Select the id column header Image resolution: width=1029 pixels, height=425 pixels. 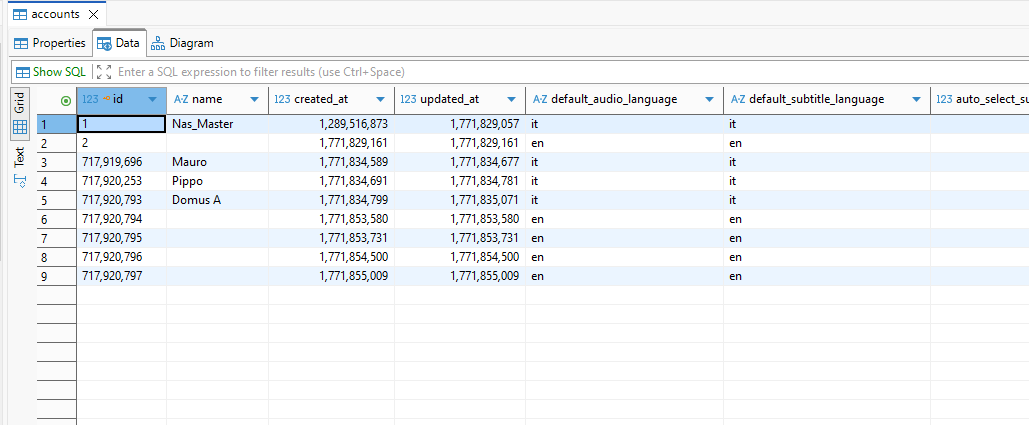[x=121, y=100]
